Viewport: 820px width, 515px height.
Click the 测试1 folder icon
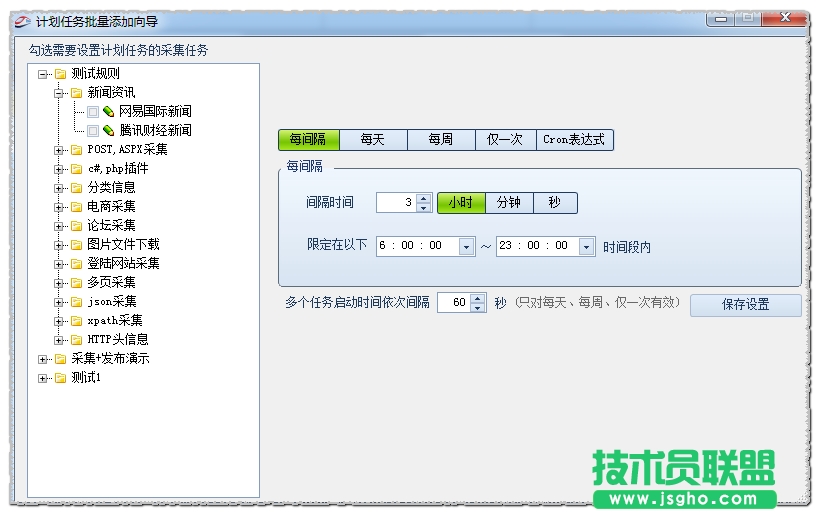coord(61,378)
